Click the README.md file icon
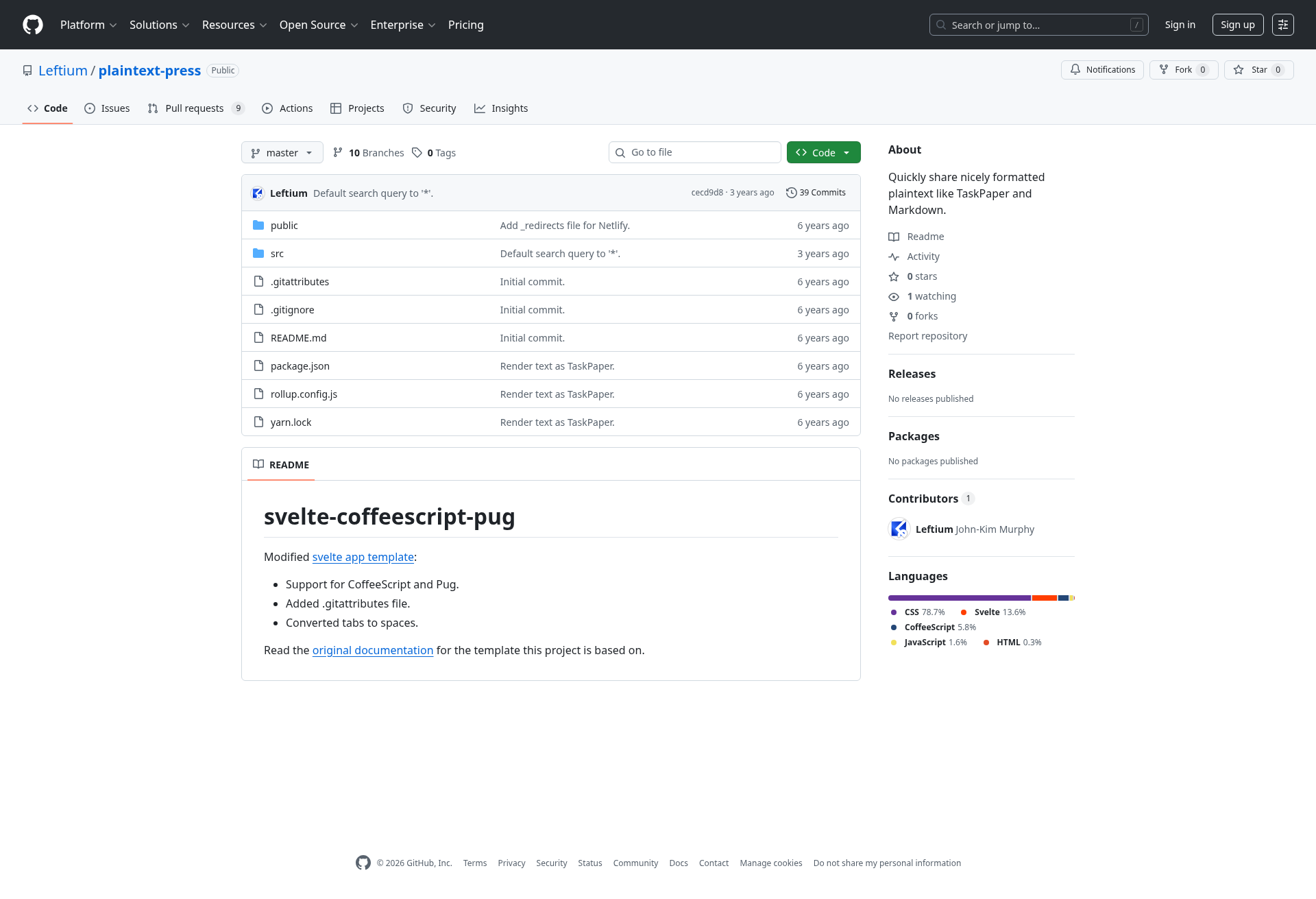 point(258,337)
